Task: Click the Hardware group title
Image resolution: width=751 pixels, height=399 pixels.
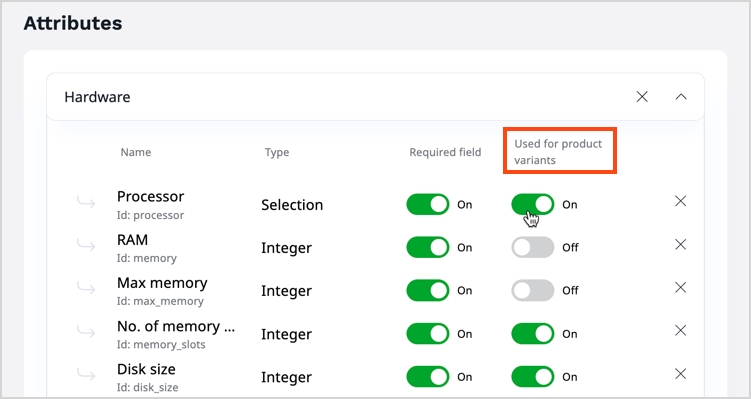Action: click(97, 97)
